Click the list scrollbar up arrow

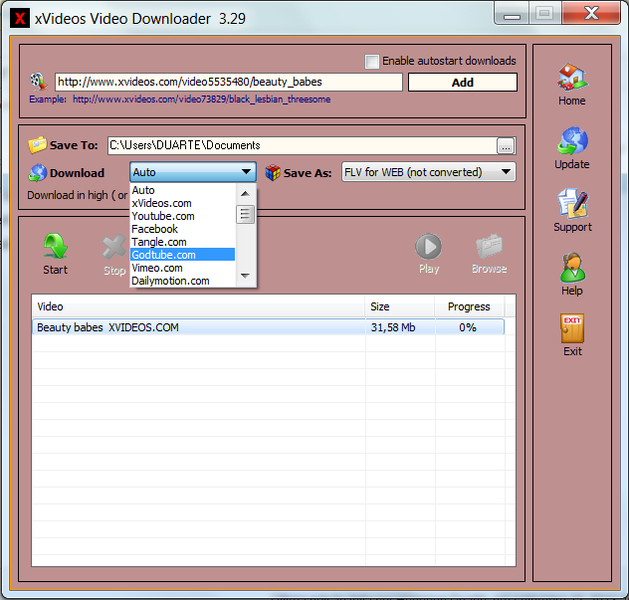pyautogui.click(x=245, y=194)
